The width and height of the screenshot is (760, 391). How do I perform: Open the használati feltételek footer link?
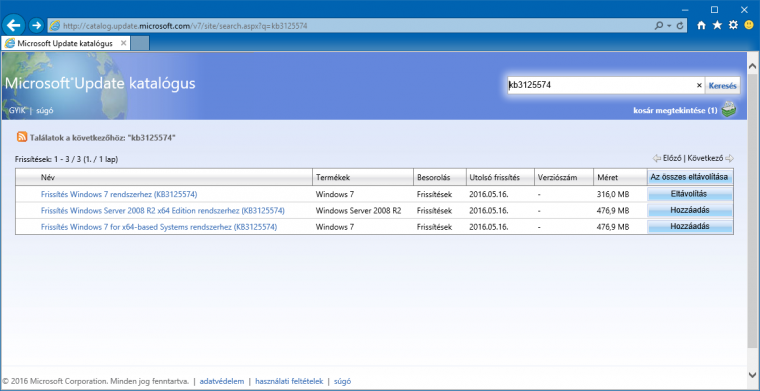(x=289, y=381)
